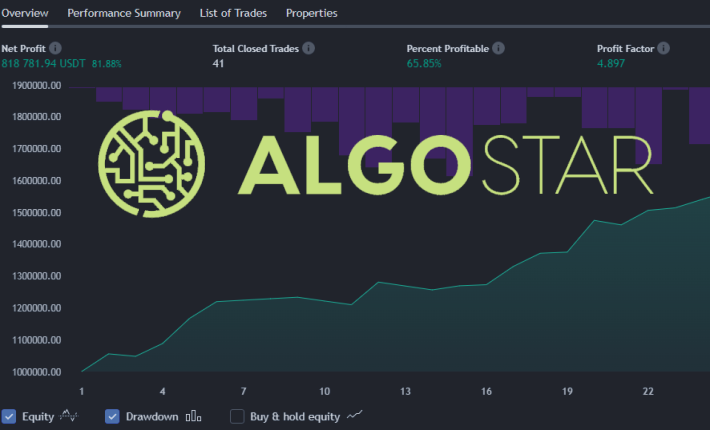Image resolution: width=710 pixels, height=430 pixels.
Task: Enable the Buy & hold equity checkbox
Action: tap(237, 416)
